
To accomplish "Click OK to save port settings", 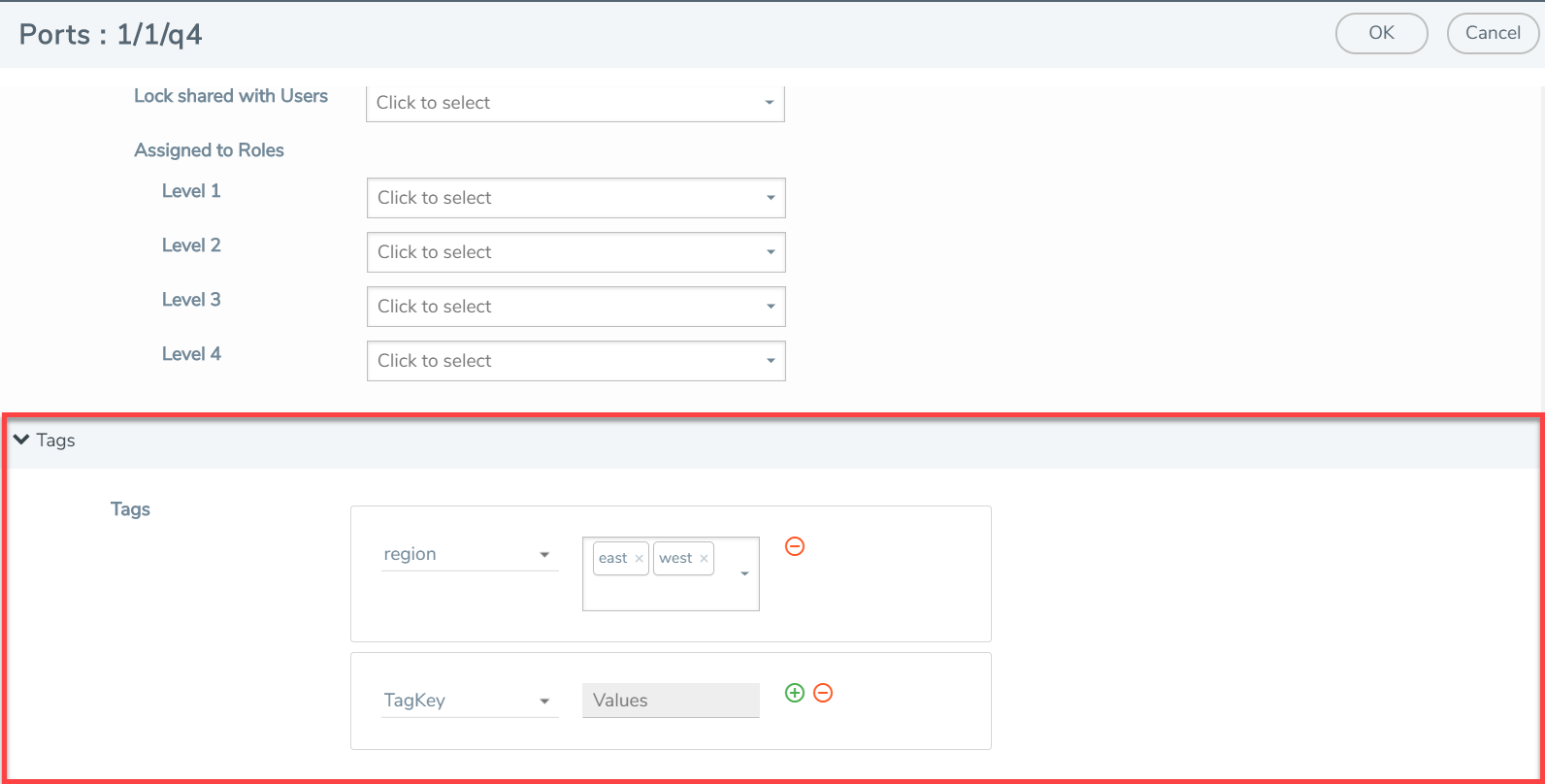I will click(x=1381, y=33).
